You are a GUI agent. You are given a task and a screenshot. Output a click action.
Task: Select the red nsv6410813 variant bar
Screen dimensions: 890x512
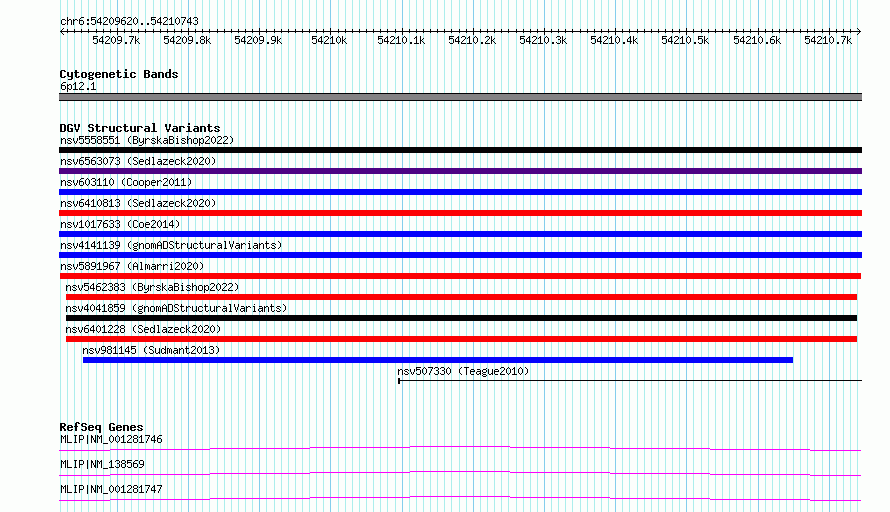pyautogui.click(x=460, y=213)
